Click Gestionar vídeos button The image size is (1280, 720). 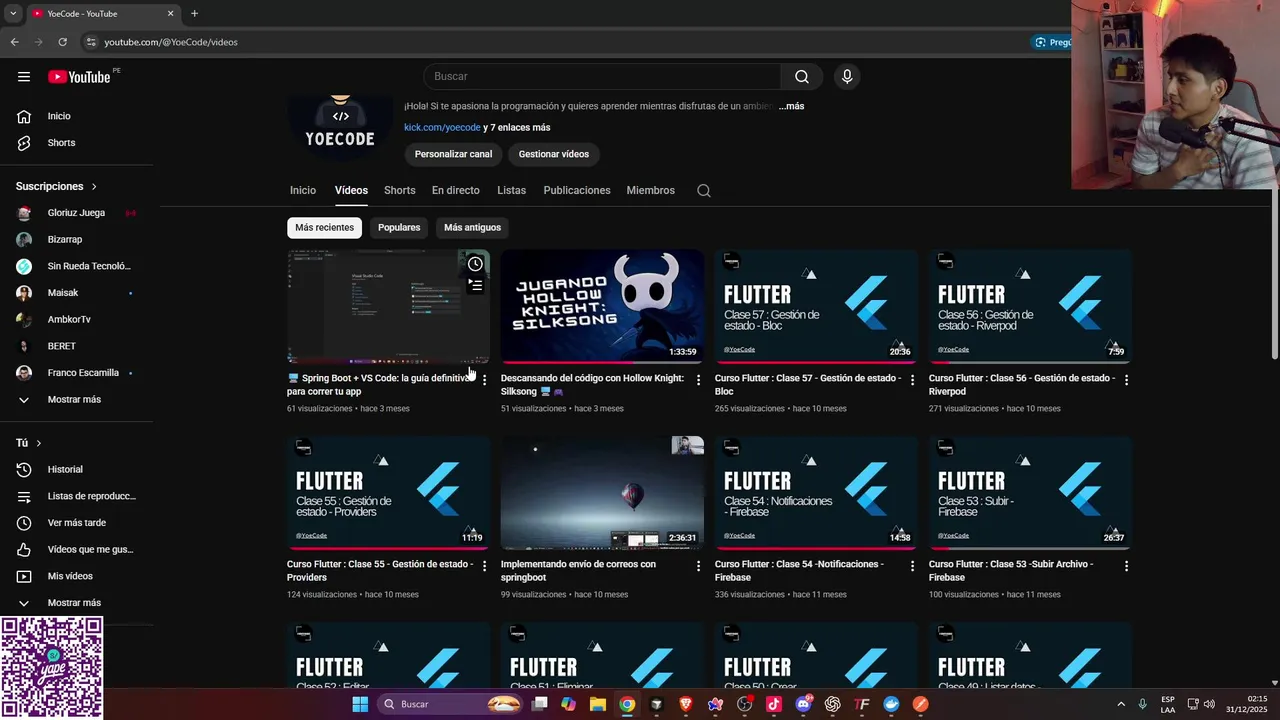point(554,154)
